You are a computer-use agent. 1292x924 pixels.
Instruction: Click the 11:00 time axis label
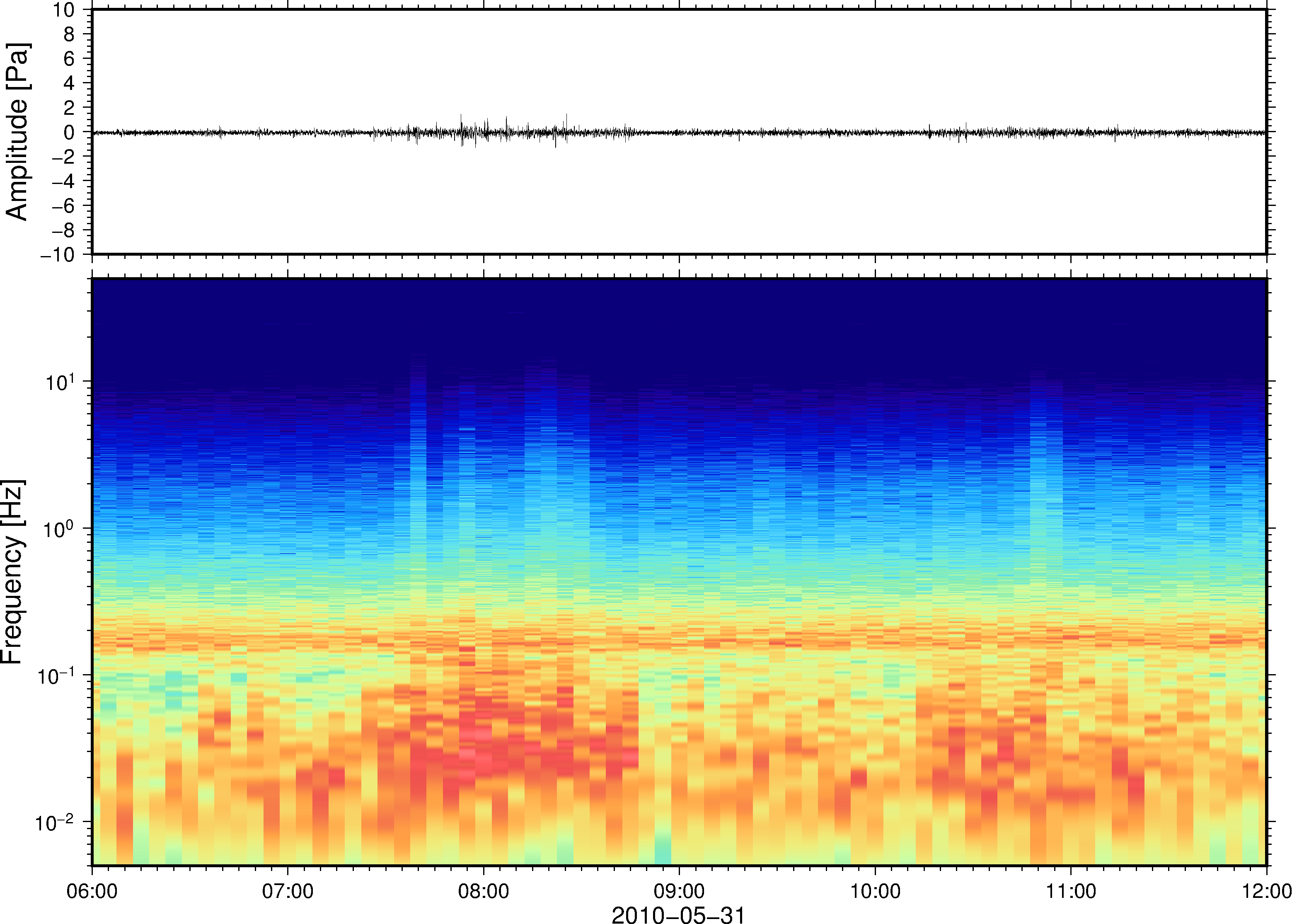click(1071, 891)
